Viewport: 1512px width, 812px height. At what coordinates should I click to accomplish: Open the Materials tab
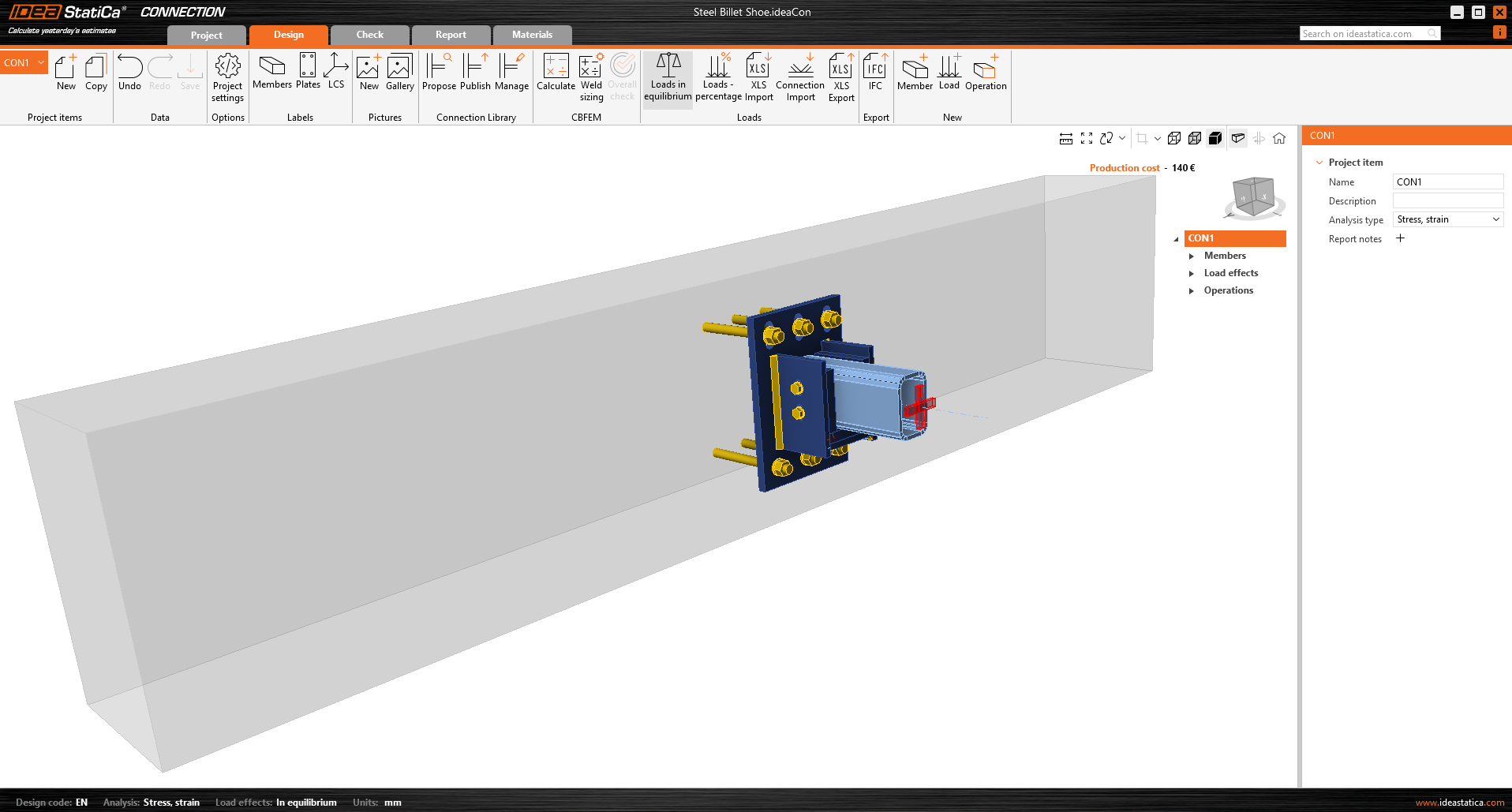point(532,35)
